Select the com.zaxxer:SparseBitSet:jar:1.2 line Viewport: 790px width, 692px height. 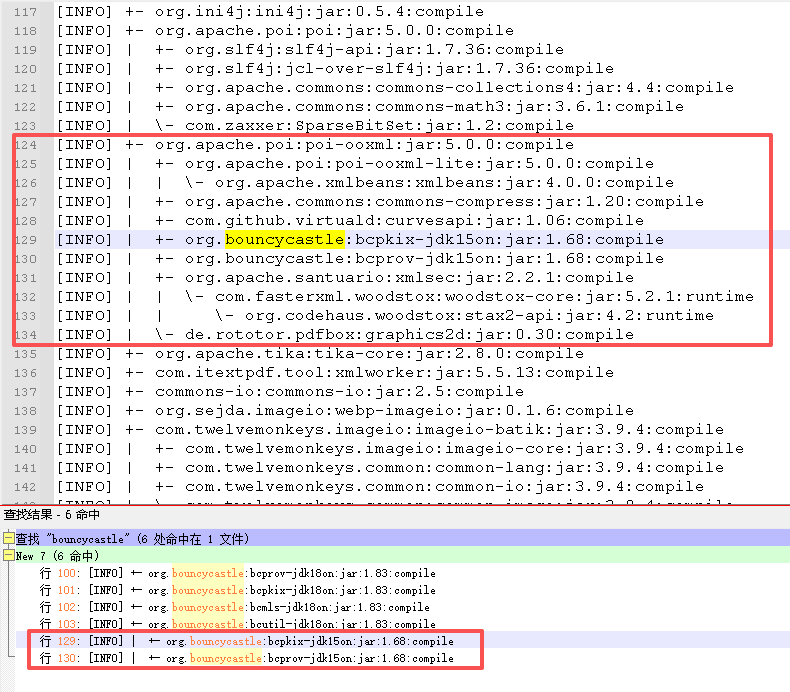[315, 125]
